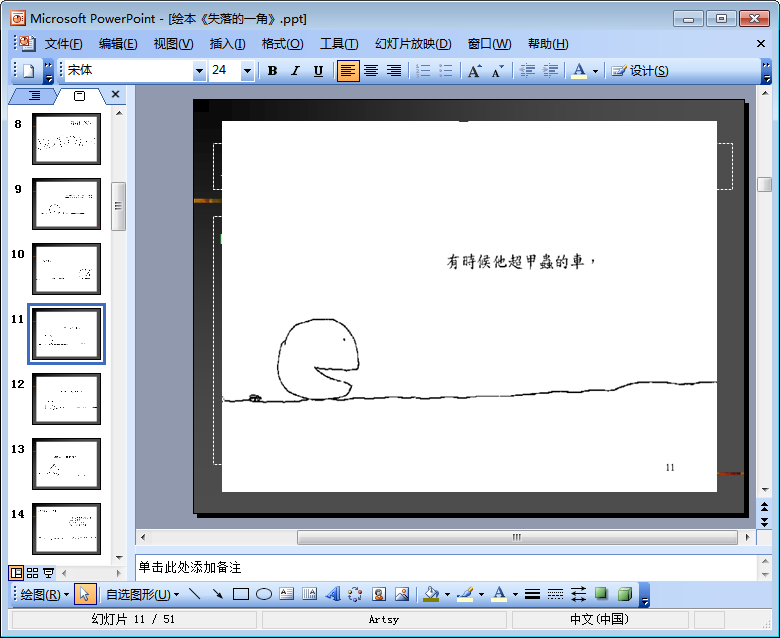
Task: Open the 文件(F) menu
Action: tap(63, 44)
